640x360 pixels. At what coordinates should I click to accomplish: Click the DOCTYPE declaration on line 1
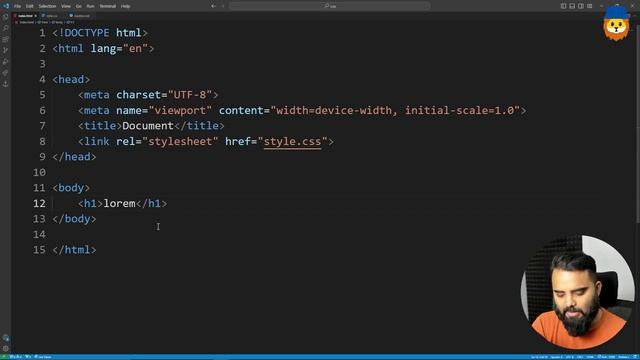pos(100,33)
